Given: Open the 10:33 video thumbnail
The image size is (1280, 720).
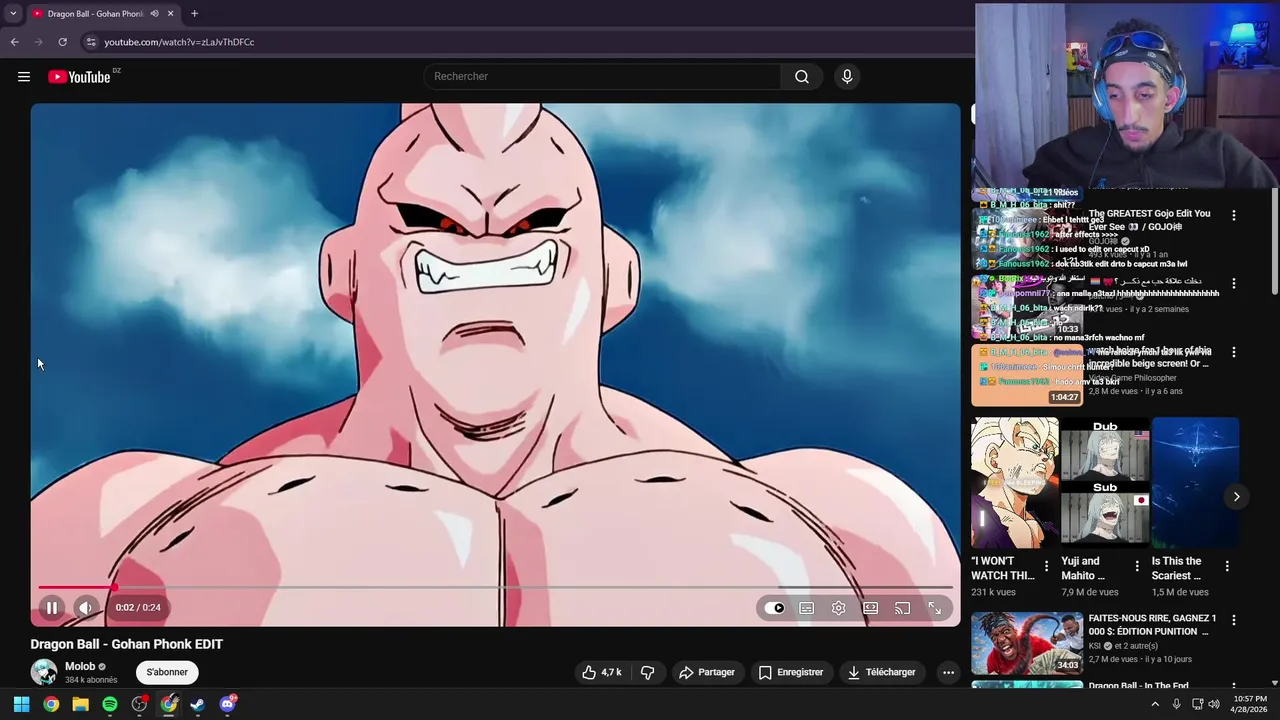Looking at the screenshot, I should tap(1027, 307).
